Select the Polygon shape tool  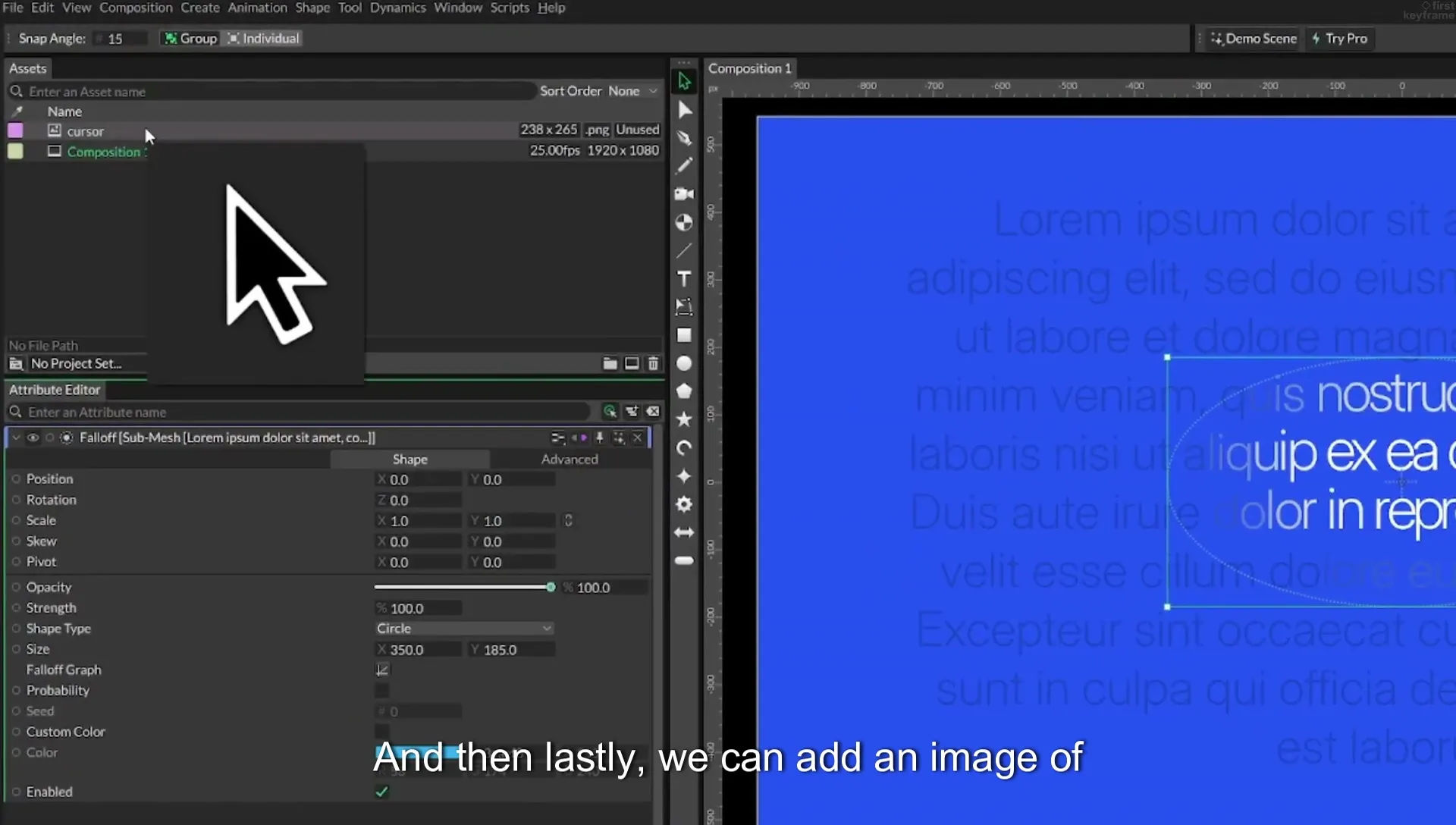pos(684,391)
